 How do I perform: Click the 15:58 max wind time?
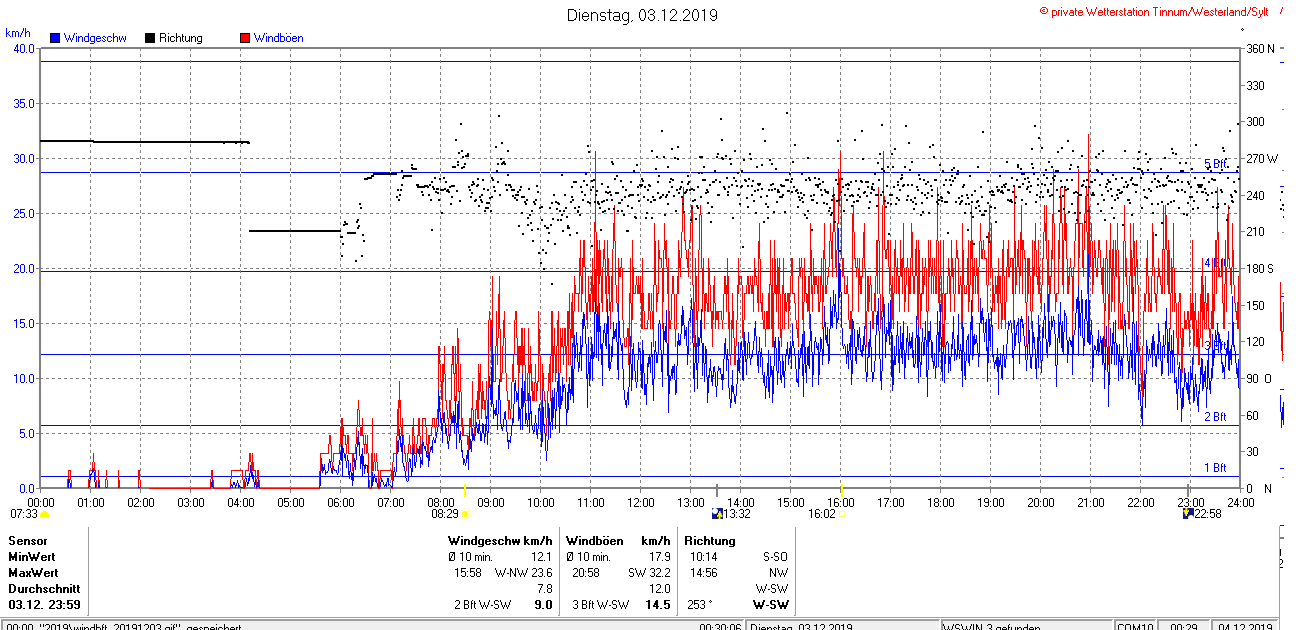468,573
